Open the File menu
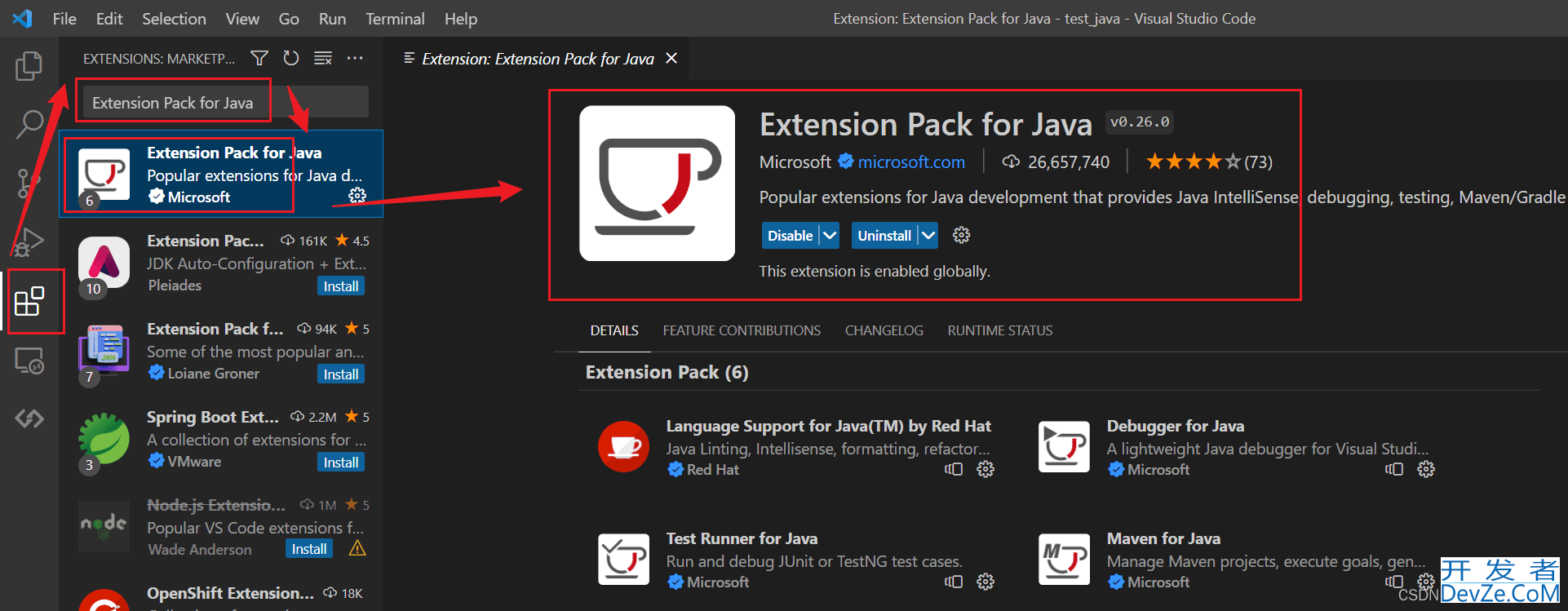Screen dimensions: 1568x611 (64, 18)
